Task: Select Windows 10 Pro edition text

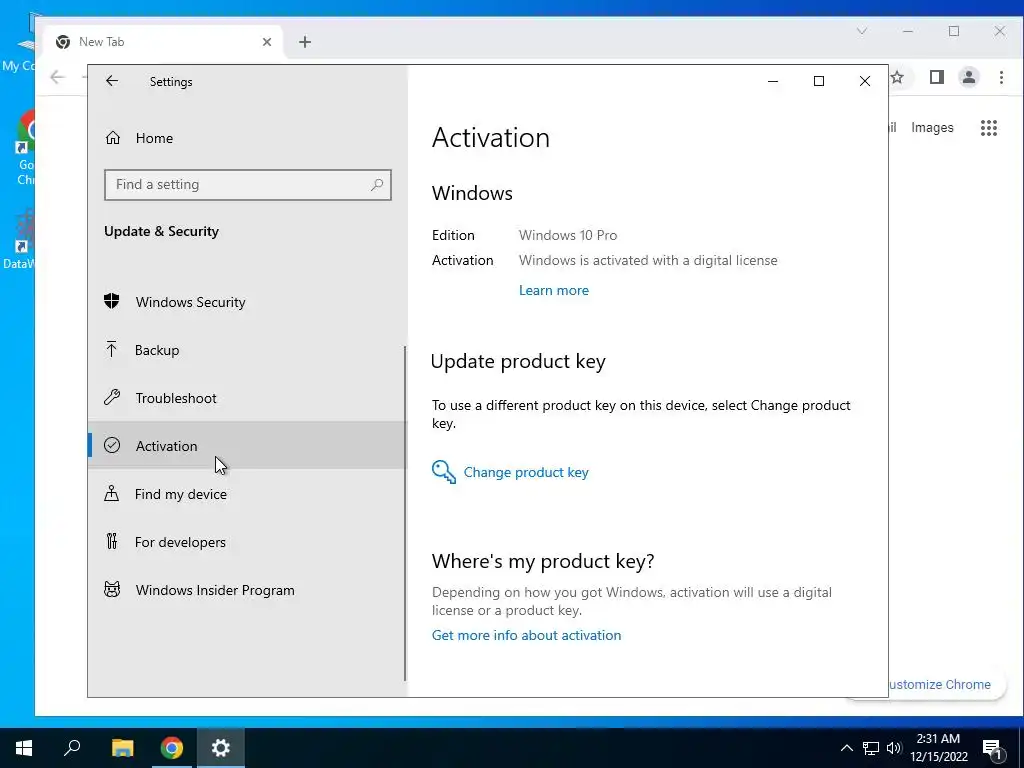Action: pos(568,235)
